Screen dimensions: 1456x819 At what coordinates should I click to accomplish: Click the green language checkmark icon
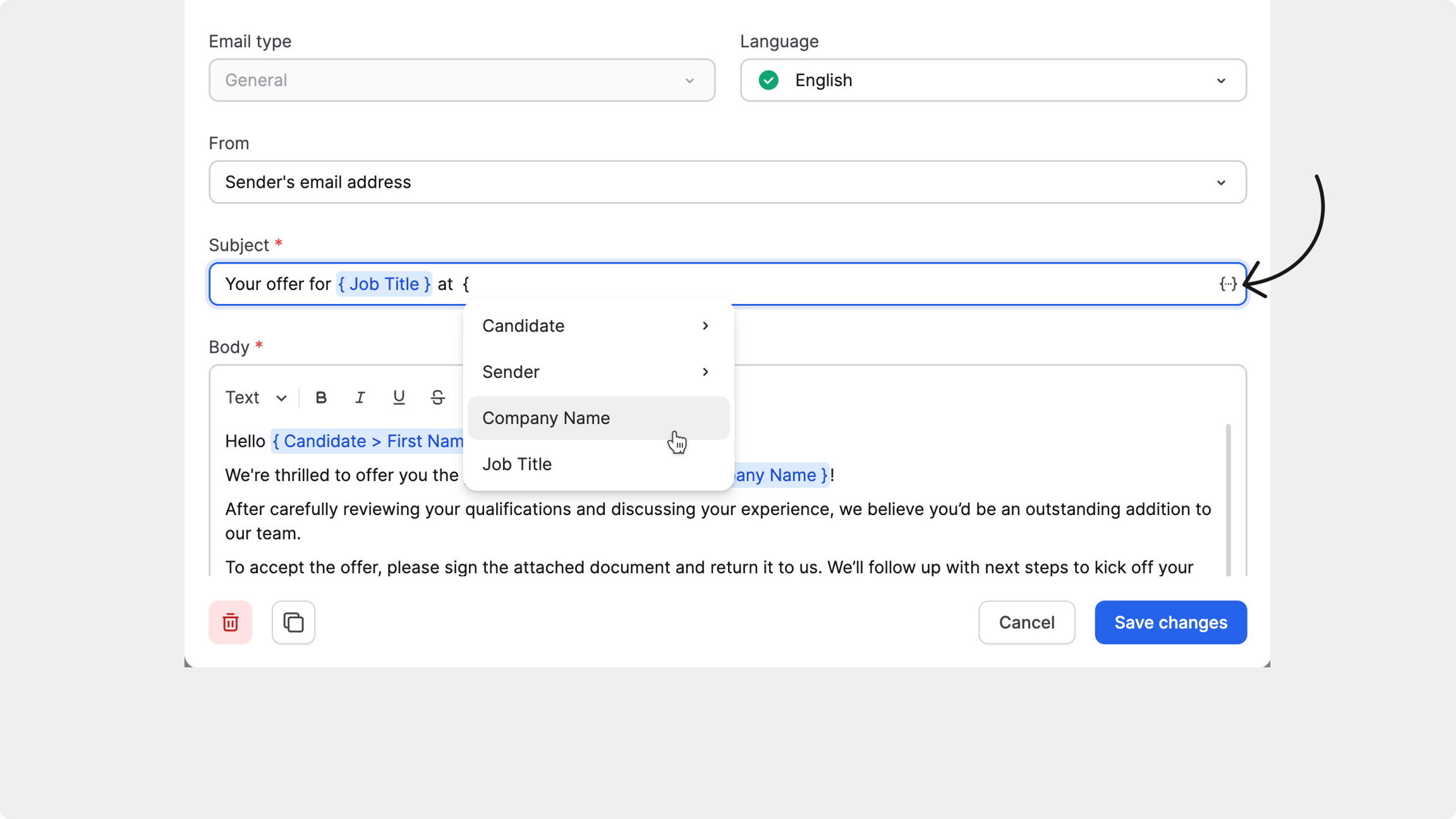768,80
